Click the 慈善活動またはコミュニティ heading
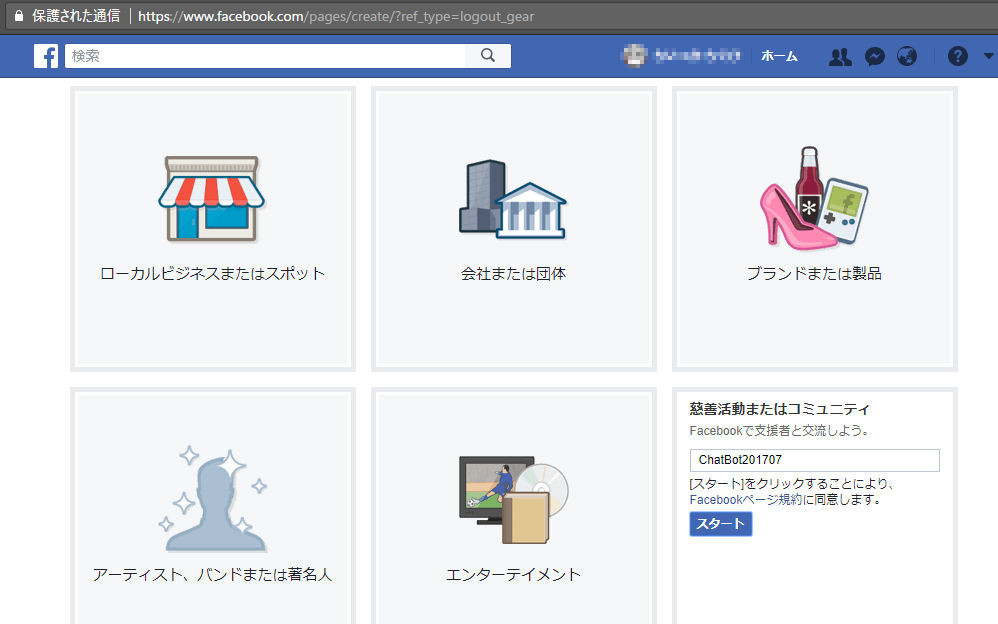The image size is (998, 624). pyautogui.click(x=780, y=409)
